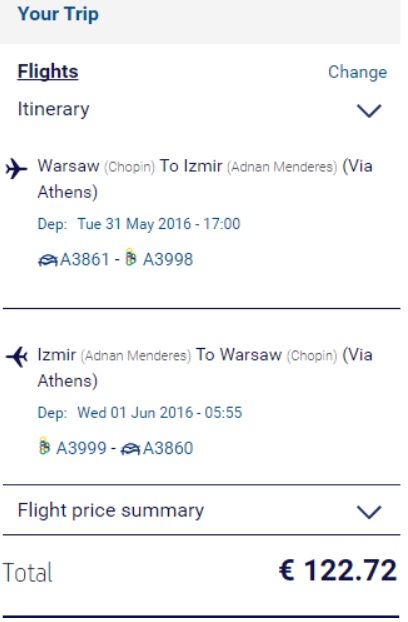408x622 pixels.
Task: Click the Warsaw to Izmir route title
Action: point(205,179)
